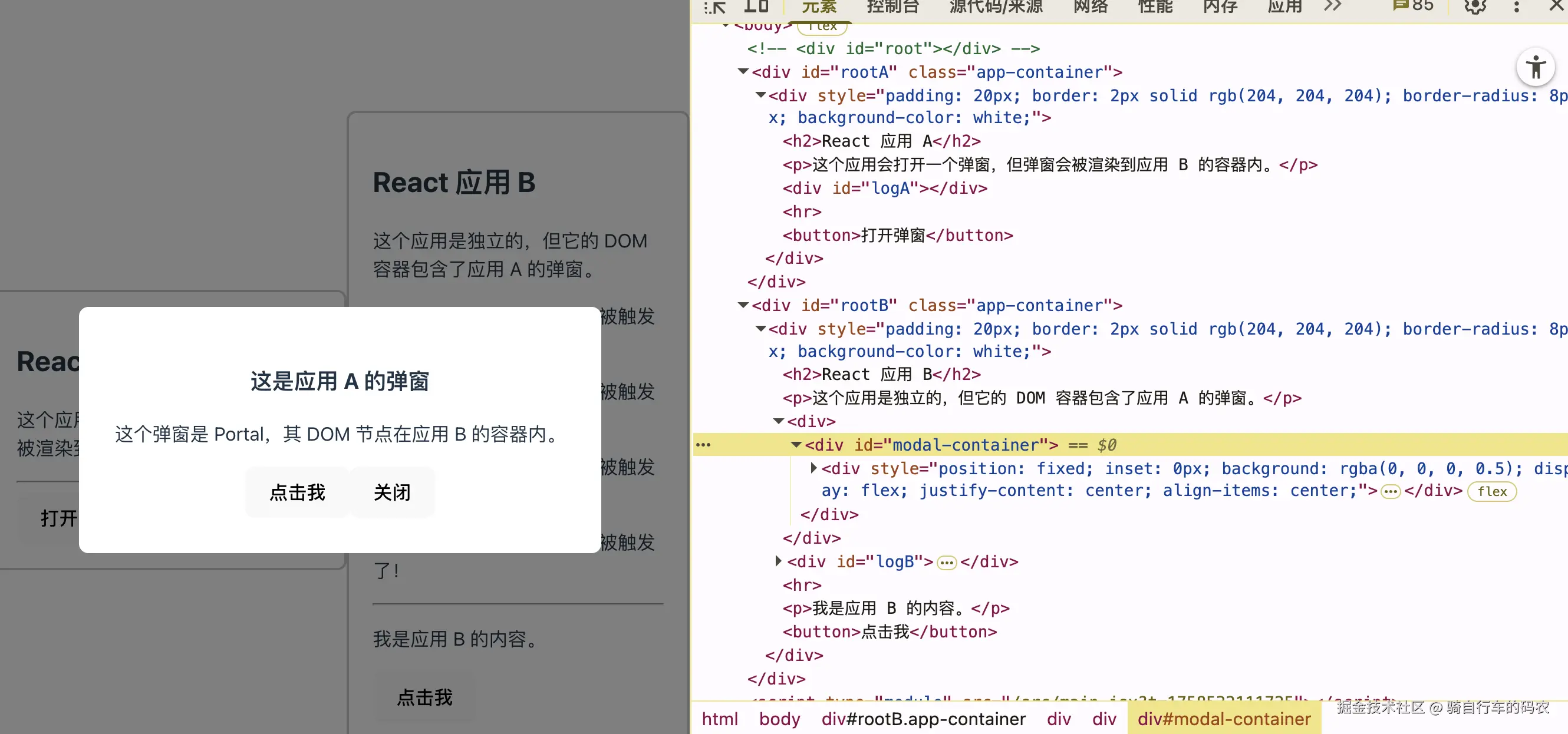This screenshot has height=734, width=1568.
Task: Toggle the flex badge on the body tag
Action: 822,27
